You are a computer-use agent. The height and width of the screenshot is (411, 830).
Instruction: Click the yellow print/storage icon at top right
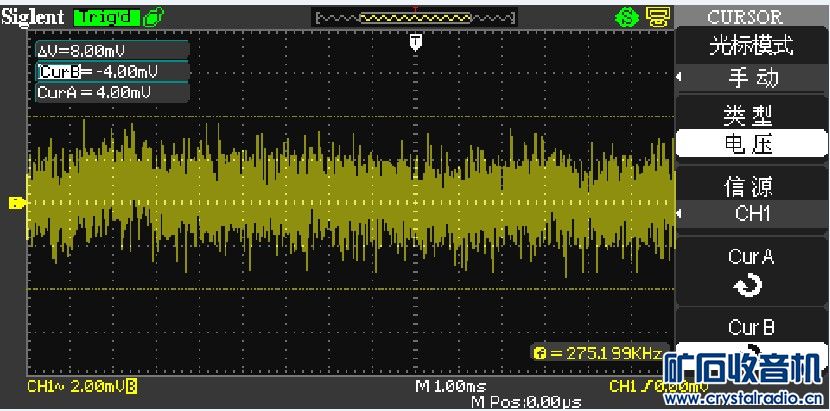point(656,17)
